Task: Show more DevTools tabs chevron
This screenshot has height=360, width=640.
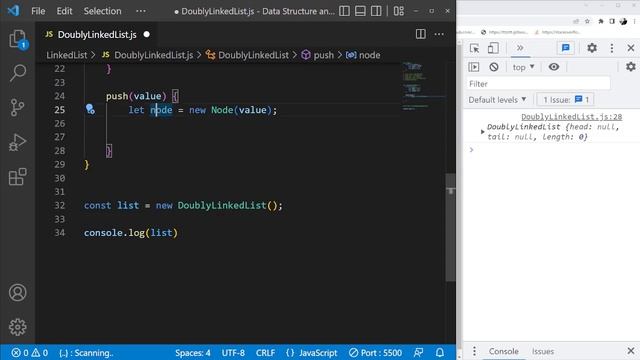Action: (x=520, y=48)
